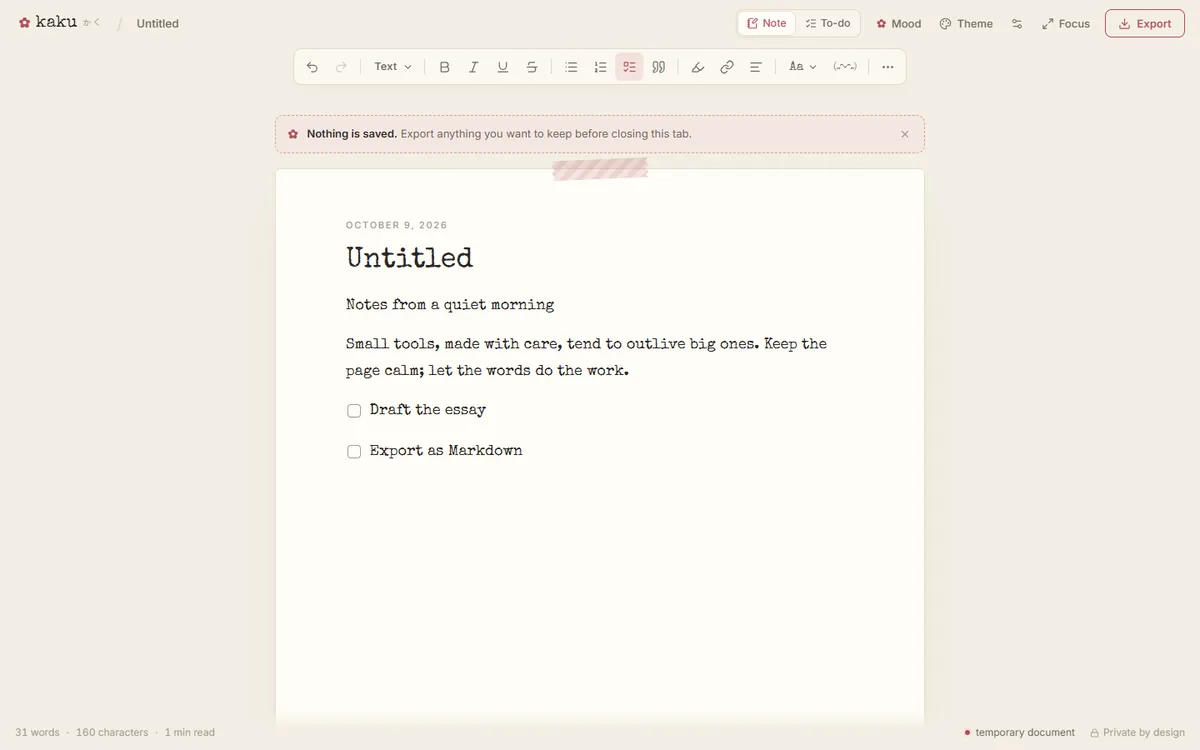1200x750 pixels.
Task: Click the '1 min read' estimate
Action: pos(190,732)
